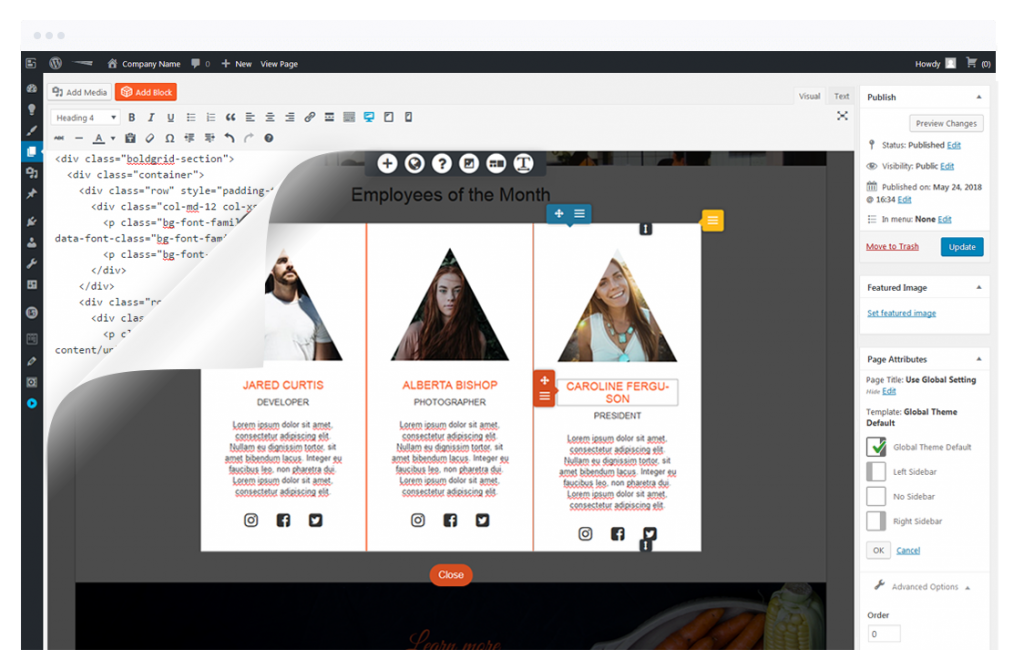Click the Update button to save changes
1024x650 pixels.
pyautogui.click(x=961, y=246)
